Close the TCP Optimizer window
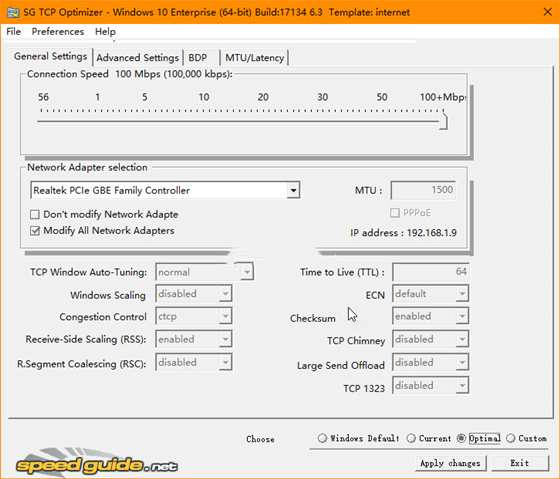The height and width of the screenshot is (479, 560). 548,12
